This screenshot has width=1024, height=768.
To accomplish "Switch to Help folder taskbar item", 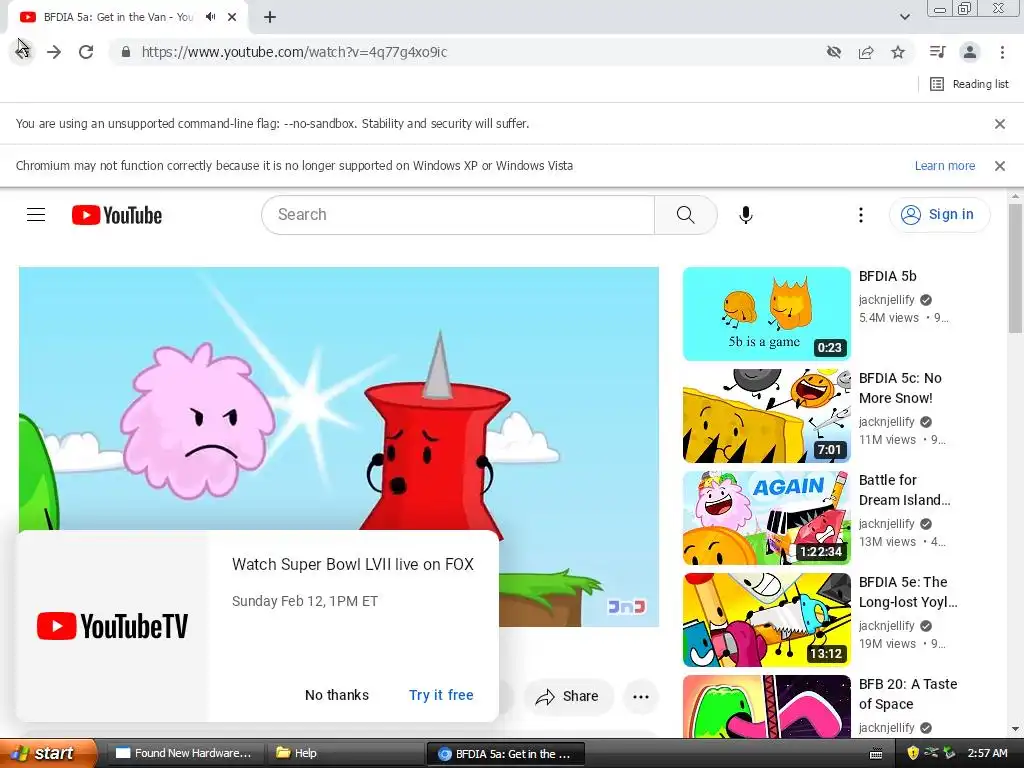I will pyautogui.click(x=344, y=753).
